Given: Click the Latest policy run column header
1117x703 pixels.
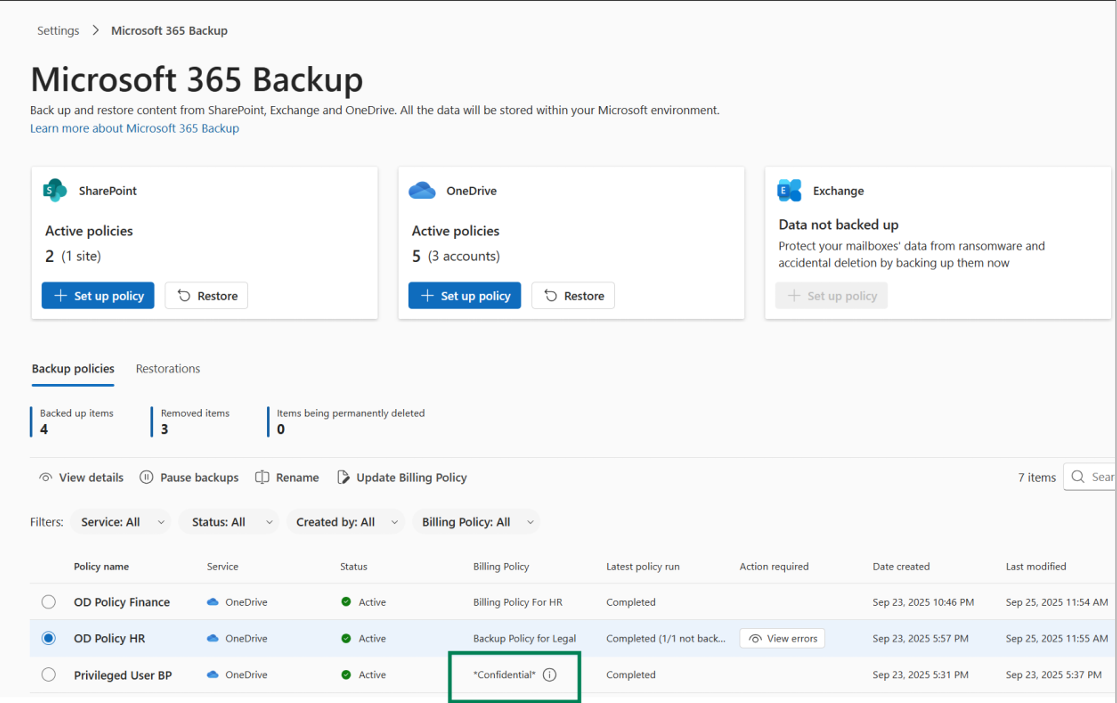Looking at the screenshot, I should [643, 567].
